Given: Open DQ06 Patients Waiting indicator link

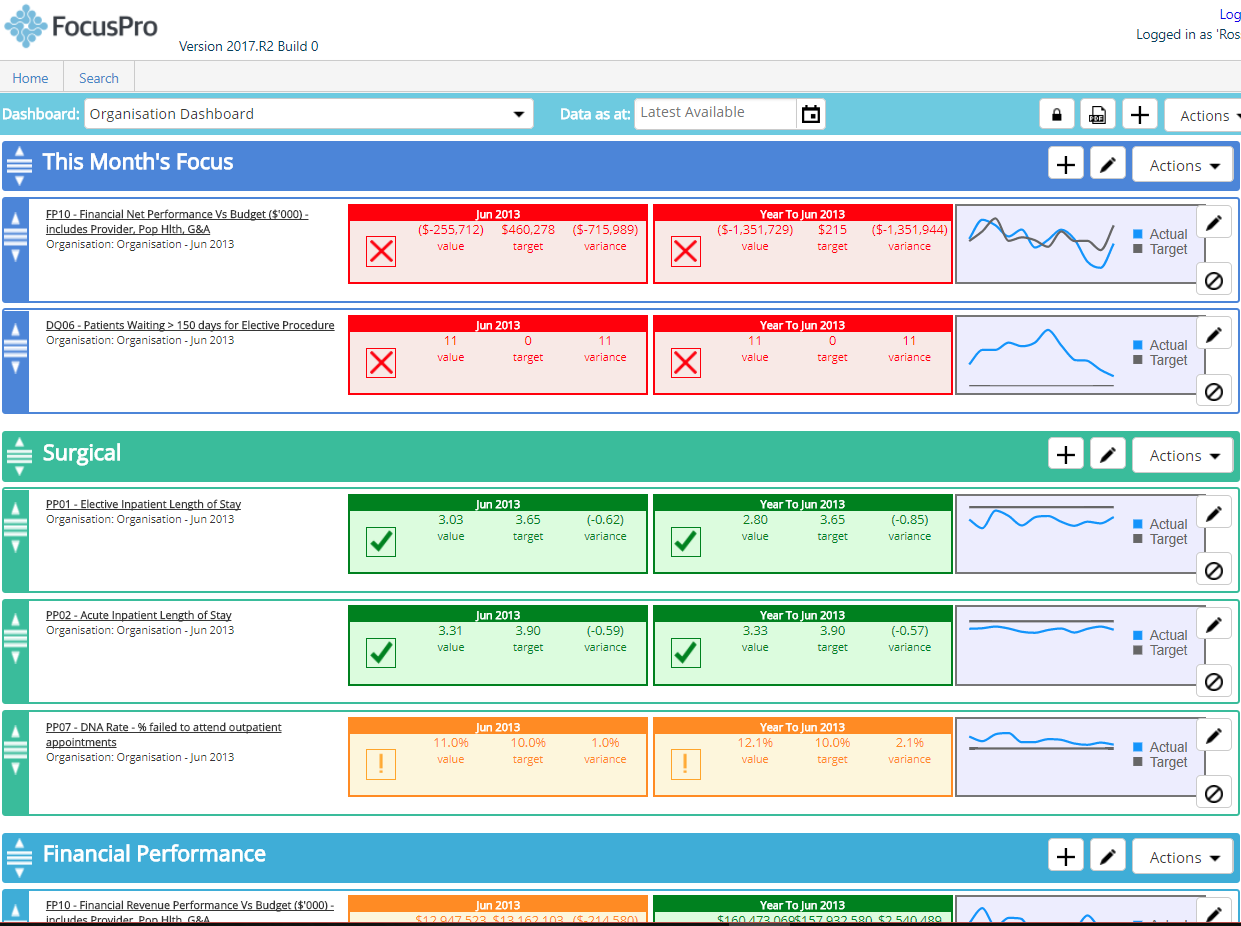Looking at the screenshot, I should click(x=190, y=325).
